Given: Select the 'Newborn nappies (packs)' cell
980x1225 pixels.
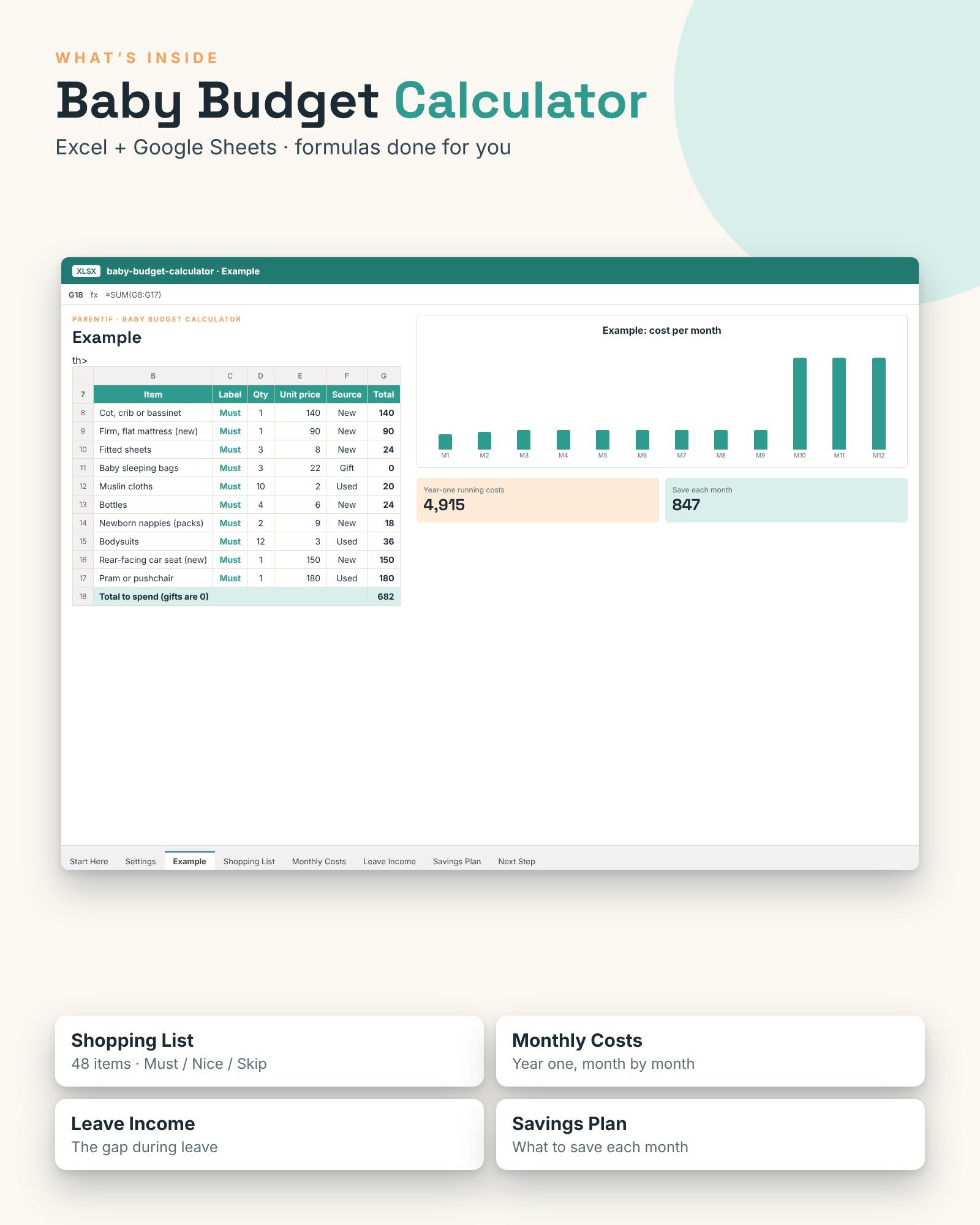Looking at the screenshot, I should pyautogui.click(x=153, y=523).
